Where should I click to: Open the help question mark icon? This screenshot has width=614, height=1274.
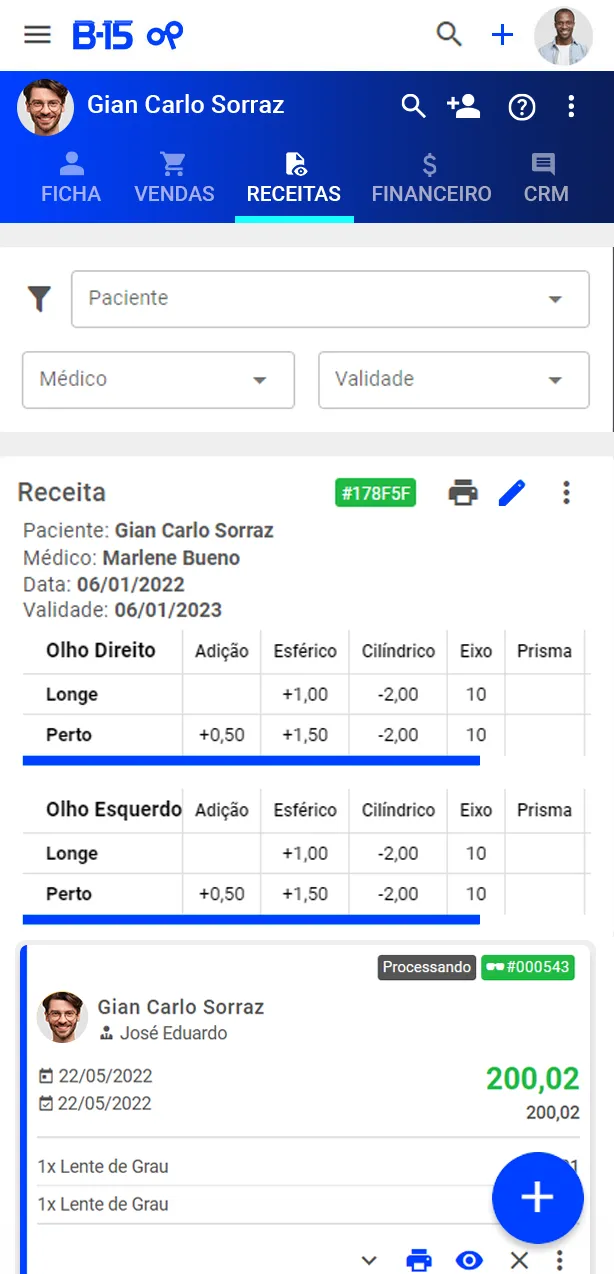[x=522, y=107]
